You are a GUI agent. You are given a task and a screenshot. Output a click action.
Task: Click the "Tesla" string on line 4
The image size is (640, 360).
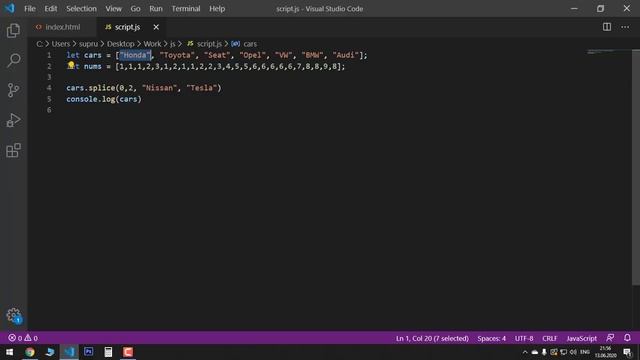pyautogui.click(x=202, y=88)
